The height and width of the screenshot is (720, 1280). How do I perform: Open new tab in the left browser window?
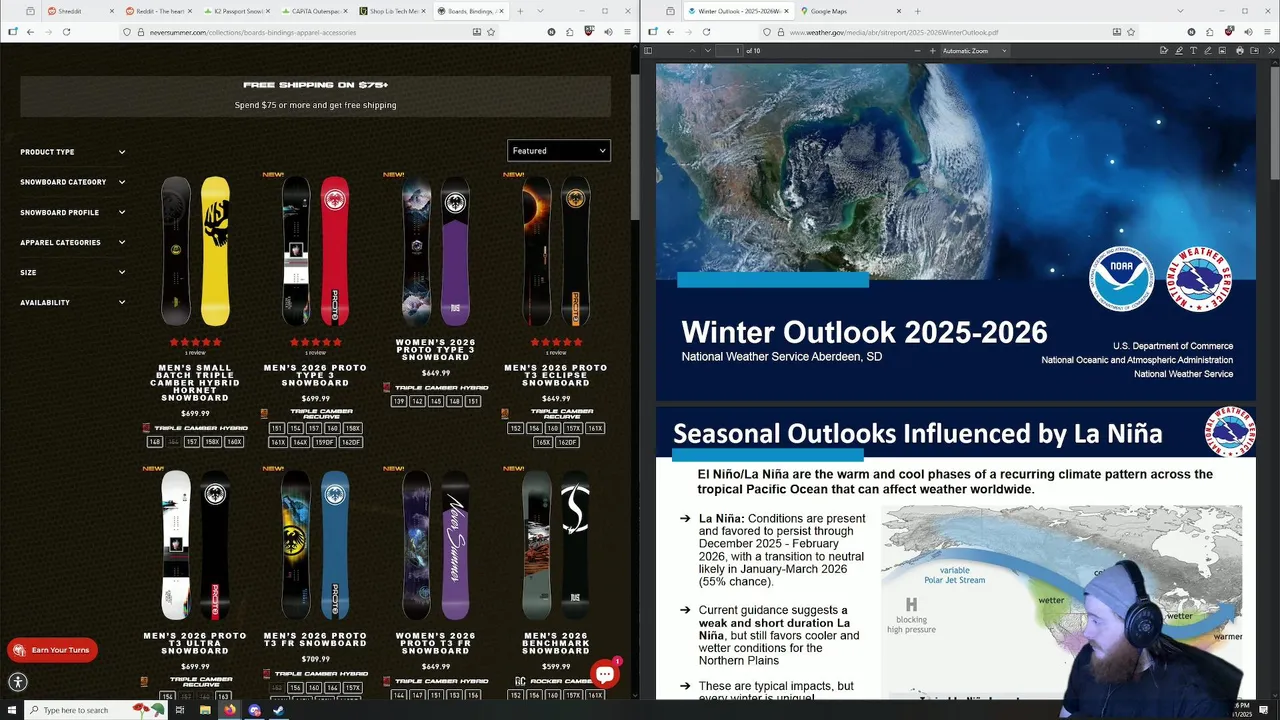point(519,11)
